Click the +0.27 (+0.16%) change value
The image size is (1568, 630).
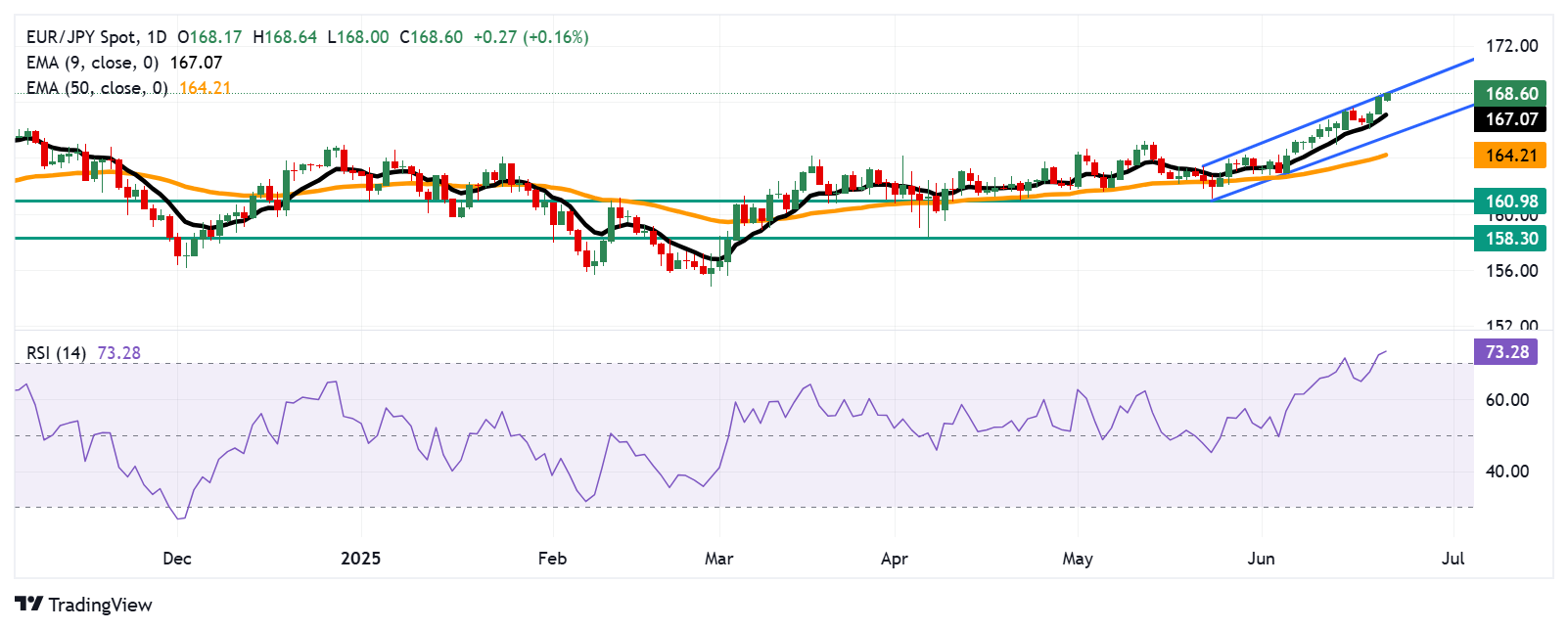point(530,37)
